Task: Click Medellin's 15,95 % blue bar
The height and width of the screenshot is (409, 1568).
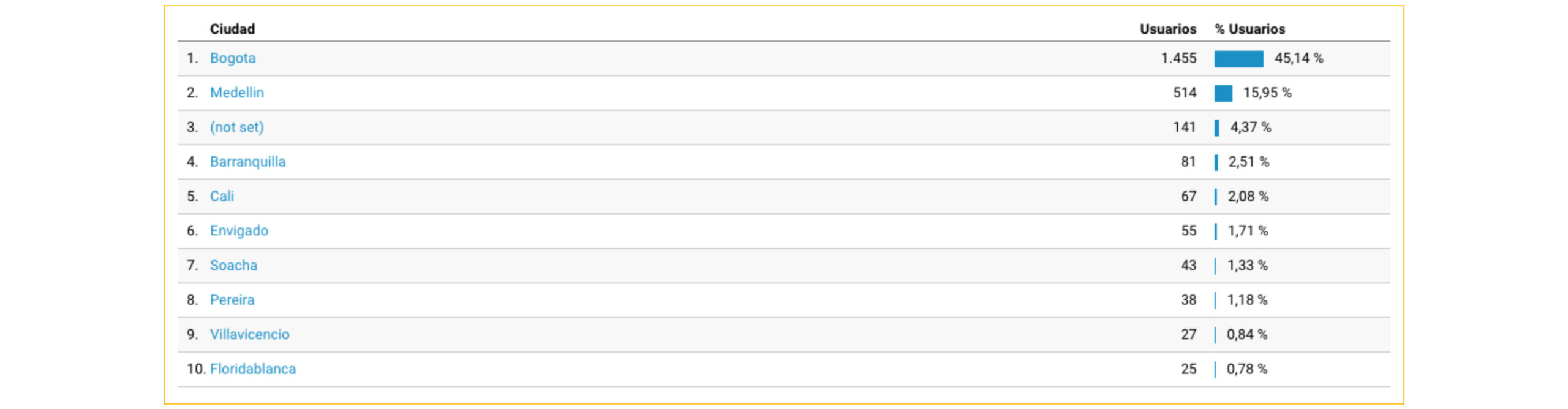Action: tap(1223, 93)
